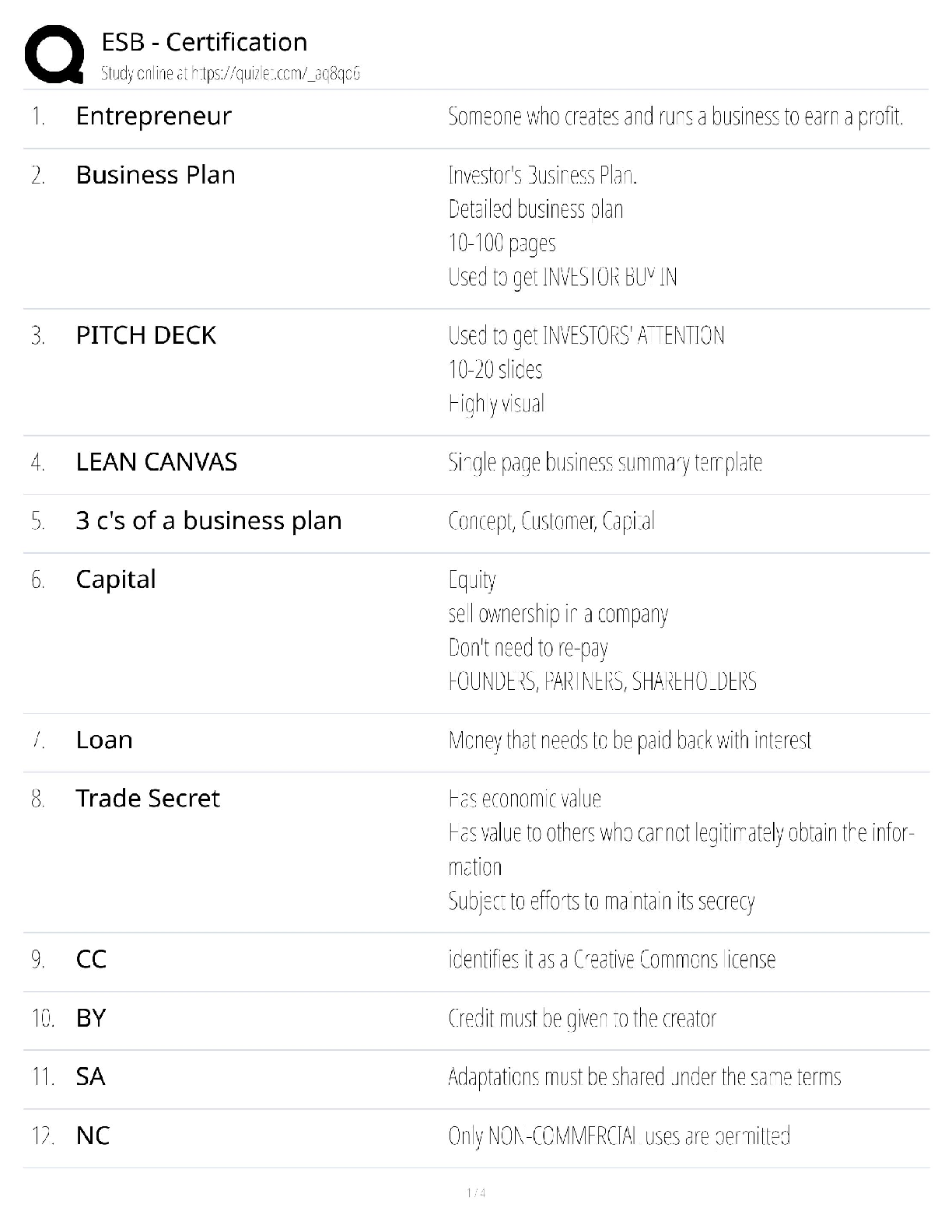Select the CC term

91,959
